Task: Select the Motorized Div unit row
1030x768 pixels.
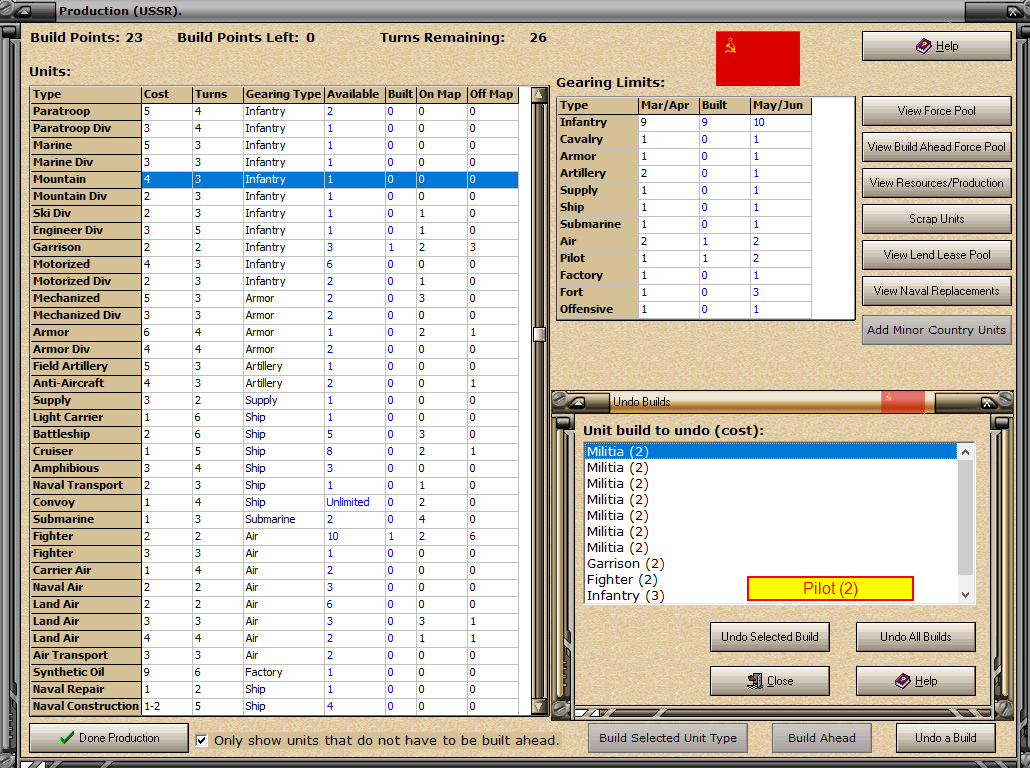Action: tap(275, 281)
